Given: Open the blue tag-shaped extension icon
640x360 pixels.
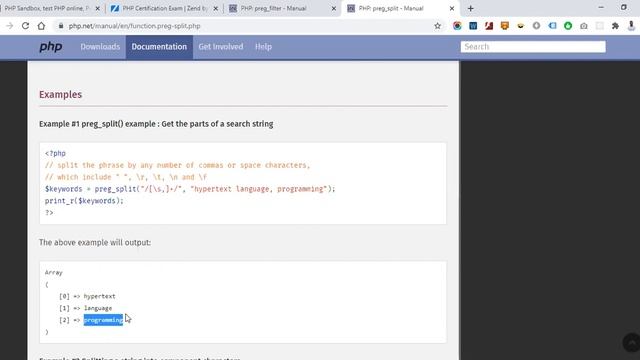Looking at the screenshot, I should [x=552, y=26].
